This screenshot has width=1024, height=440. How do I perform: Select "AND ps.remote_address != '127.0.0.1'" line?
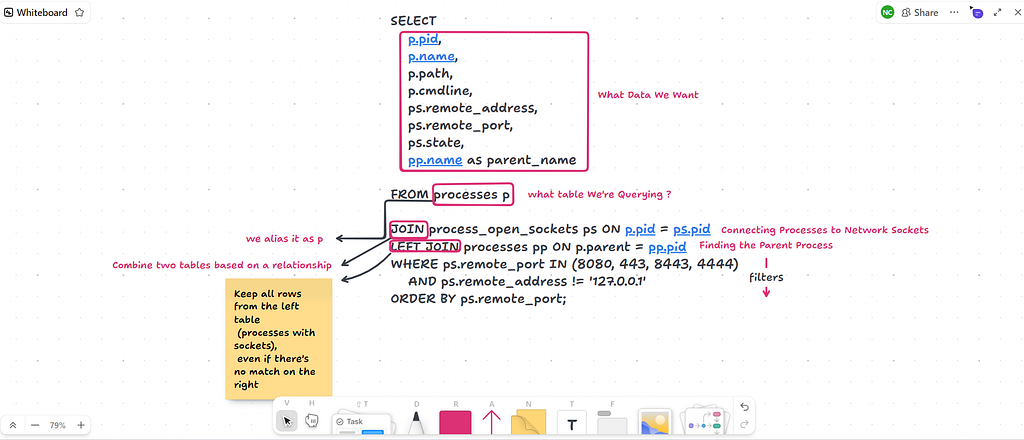click(x=528, y=281)
